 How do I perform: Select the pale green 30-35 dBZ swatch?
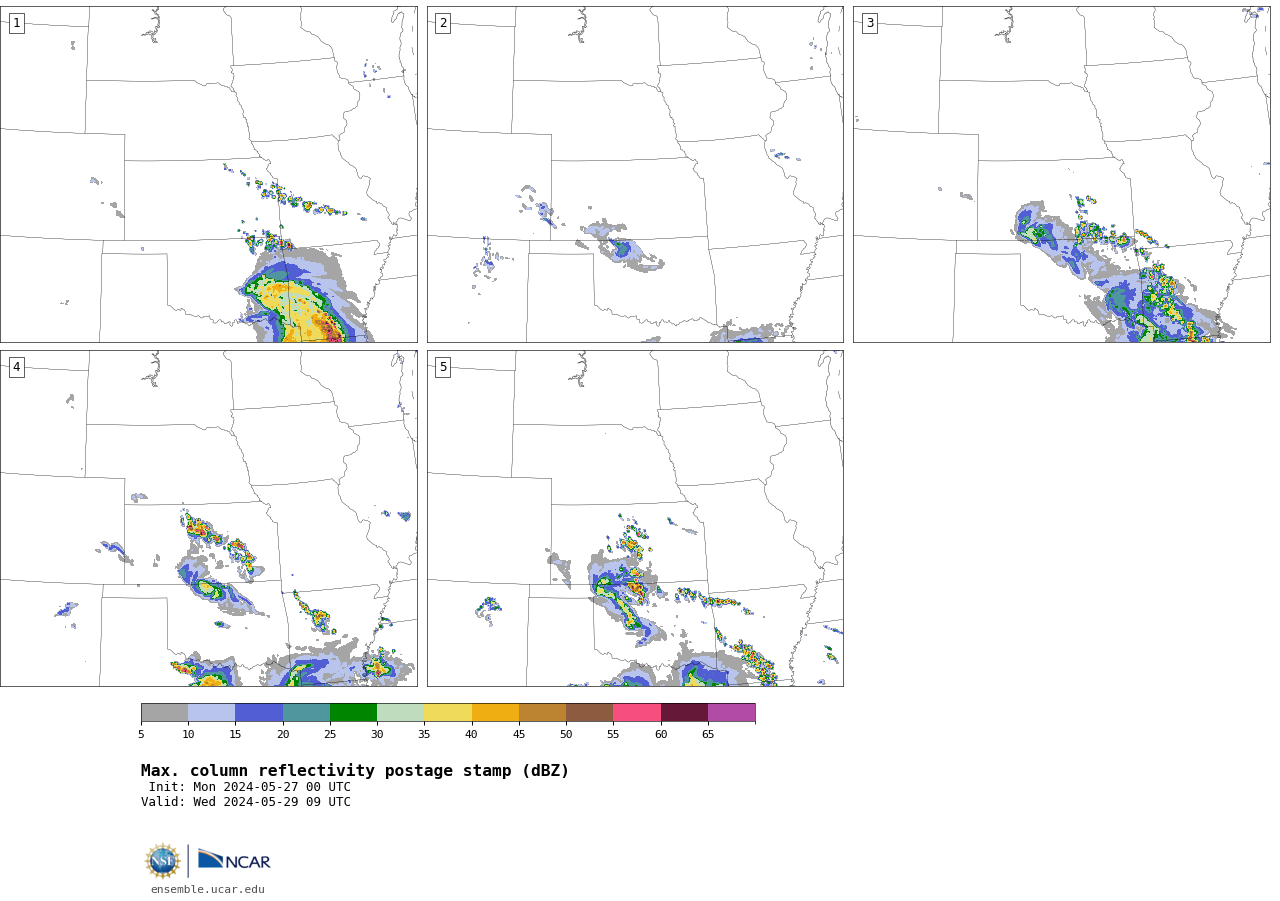(x=400, y=713)
